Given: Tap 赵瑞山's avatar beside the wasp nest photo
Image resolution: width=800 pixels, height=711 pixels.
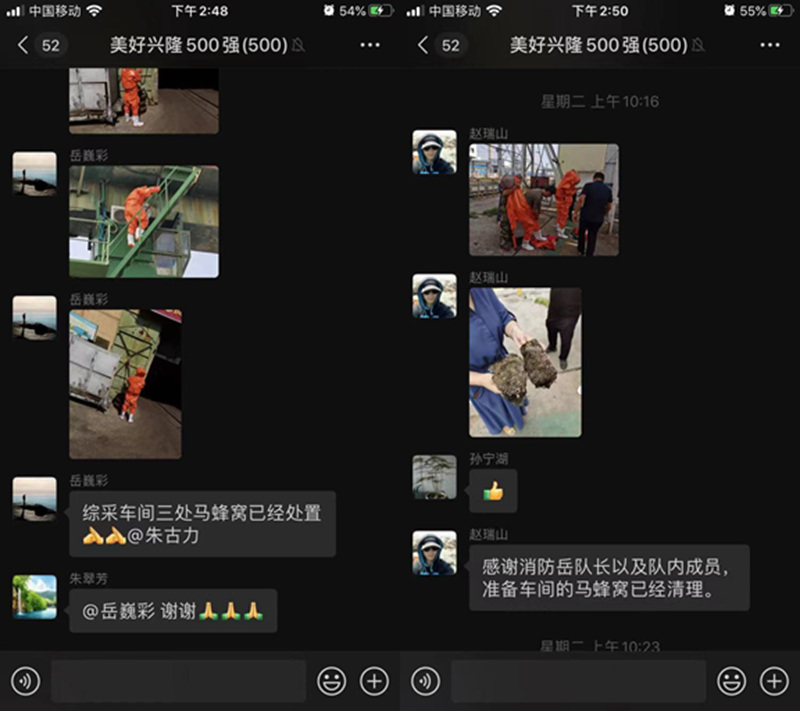Looking at the screenshot, I should pyautogui.click(x=435, y=296).
